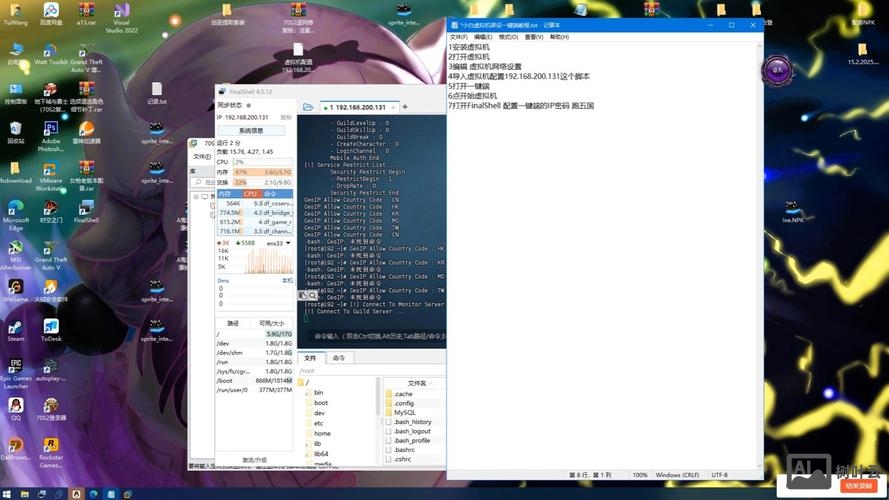Switch to the 命令 tab in bottom panel
Screen dimensions: 889x500
pyautogui.click(x=339, y=358)
